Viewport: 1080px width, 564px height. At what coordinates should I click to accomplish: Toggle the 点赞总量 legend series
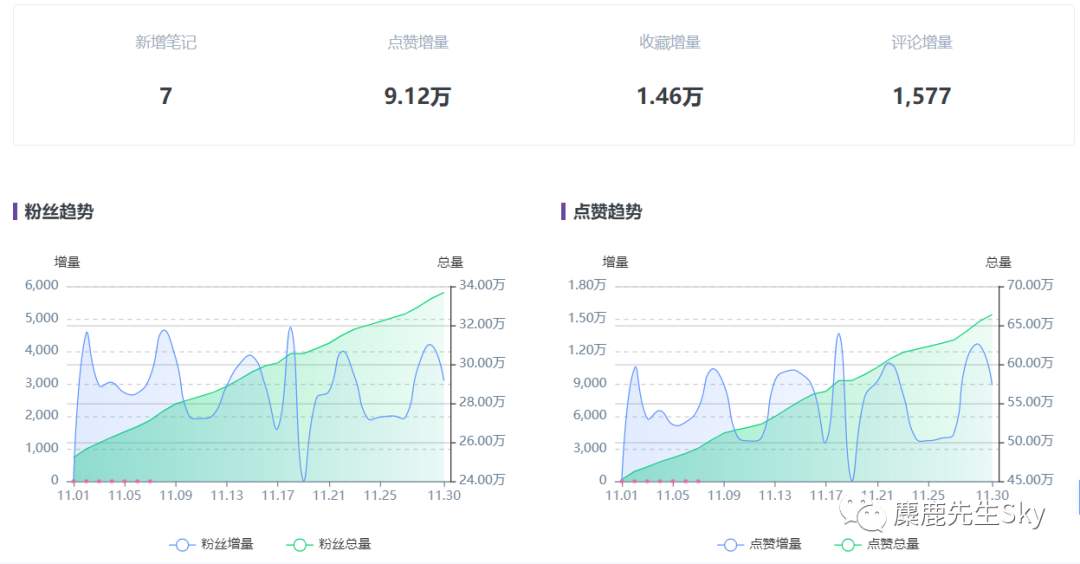point(876,544)
